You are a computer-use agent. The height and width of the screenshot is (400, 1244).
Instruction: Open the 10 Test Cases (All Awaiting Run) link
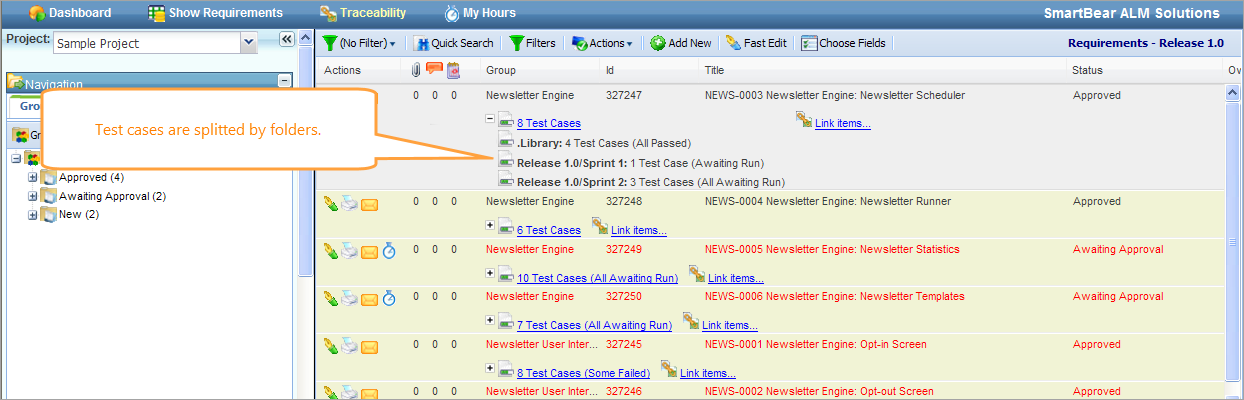coord(597,278)
